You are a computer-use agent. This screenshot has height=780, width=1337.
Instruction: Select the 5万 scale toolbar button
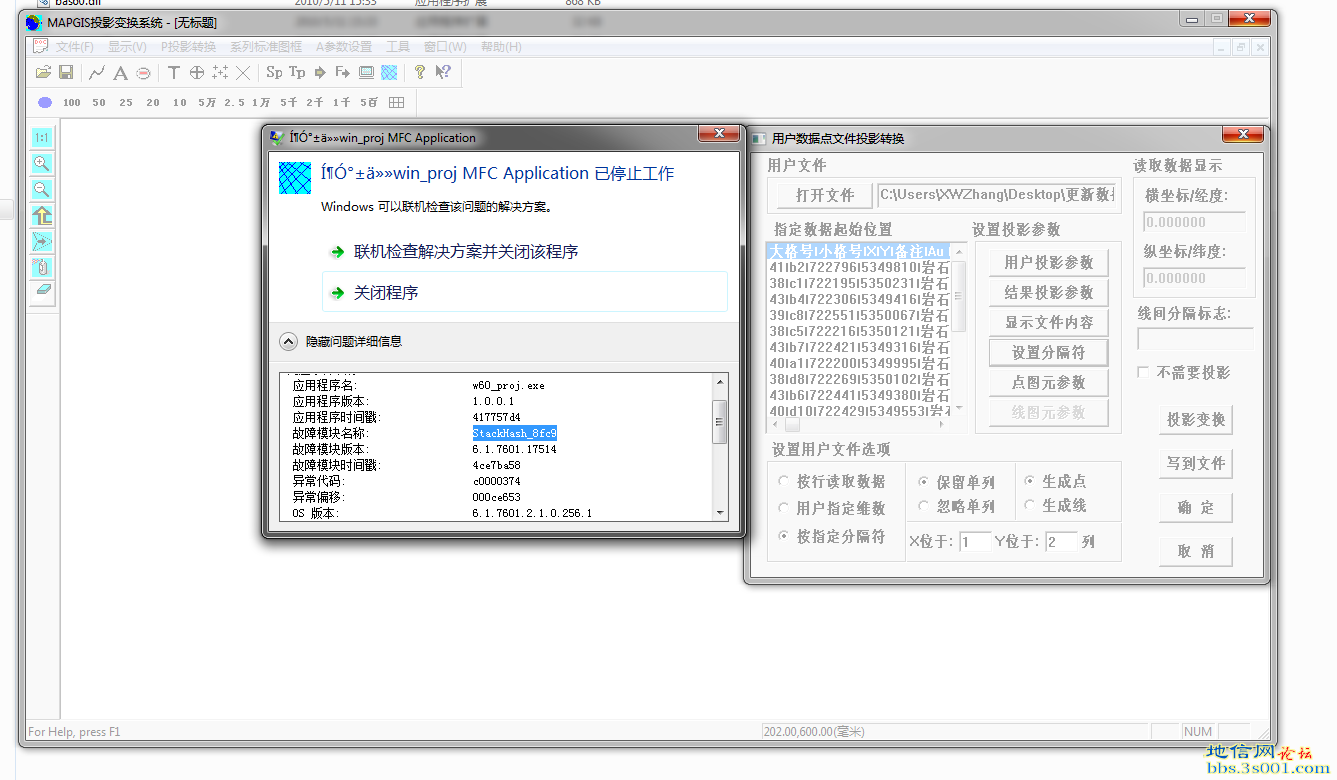click(x=207, y=102)
